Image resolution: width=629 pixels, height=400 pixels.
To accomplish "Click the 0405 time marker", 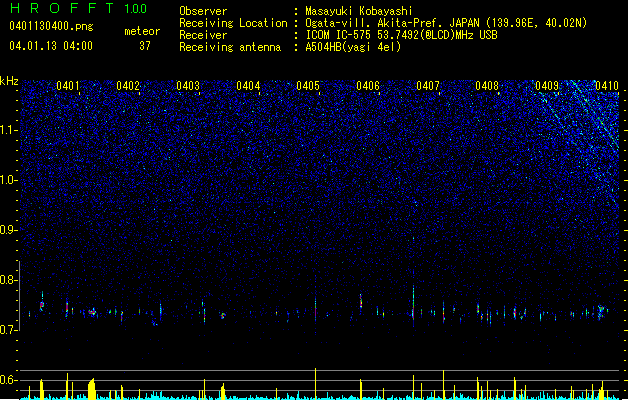I will click(x=308, y=86).
